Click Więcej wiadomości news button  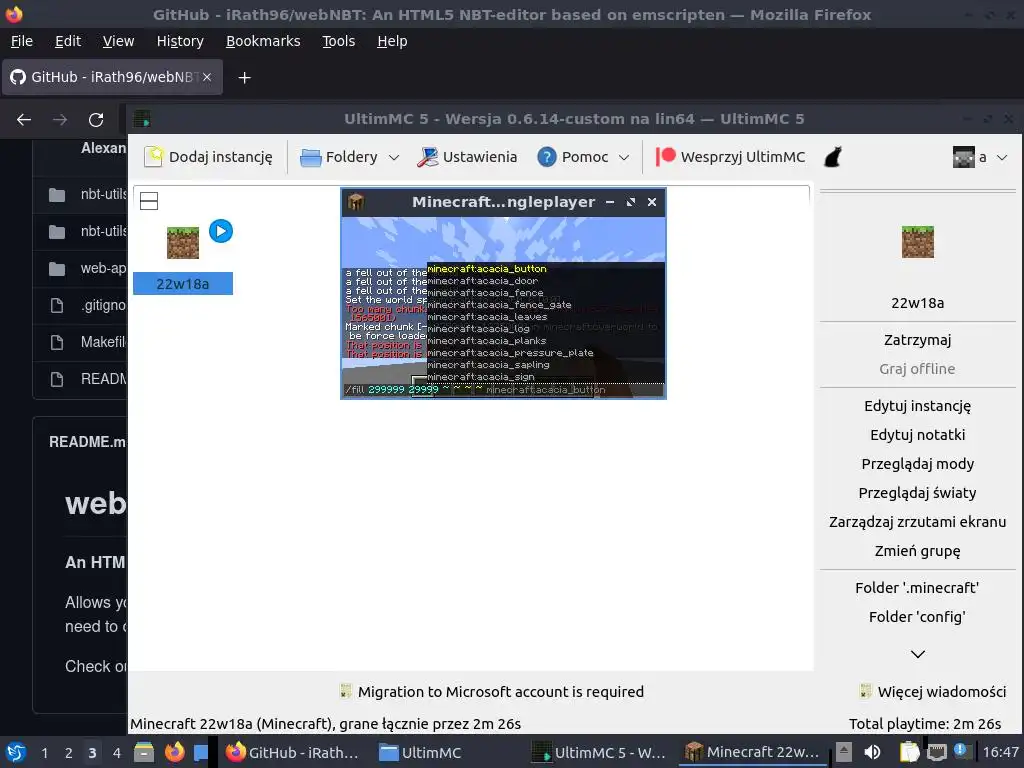point(933,692)
